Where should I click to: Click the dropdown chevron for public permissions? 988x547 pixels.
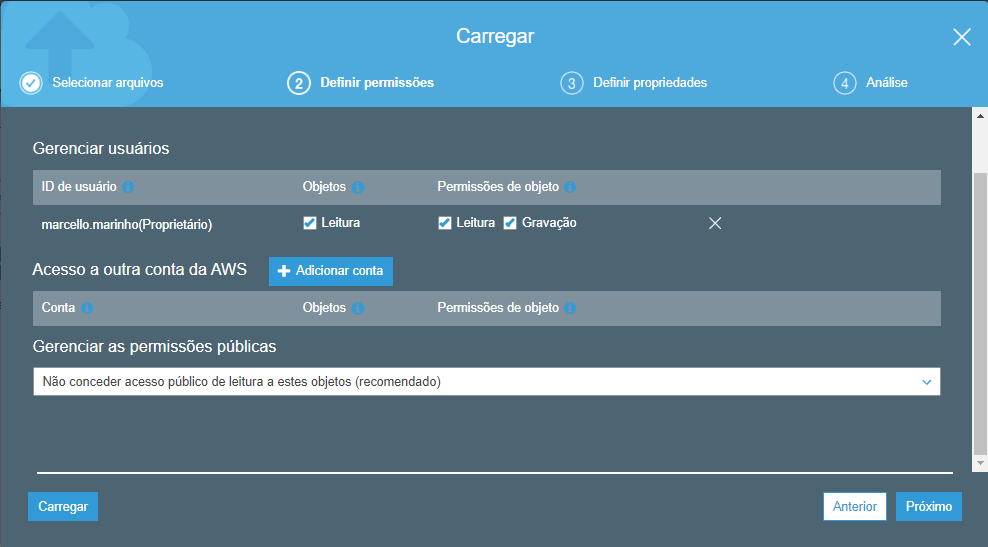[926, 382]
